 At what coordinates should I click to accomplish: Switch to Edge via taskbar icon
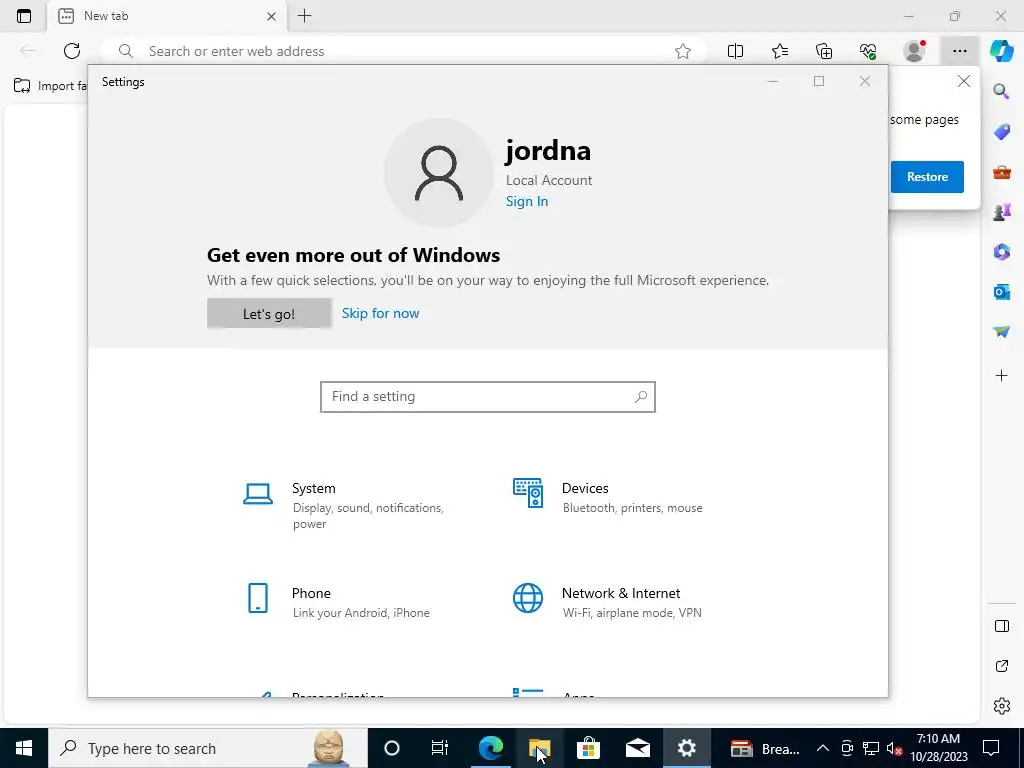[490, 748]
